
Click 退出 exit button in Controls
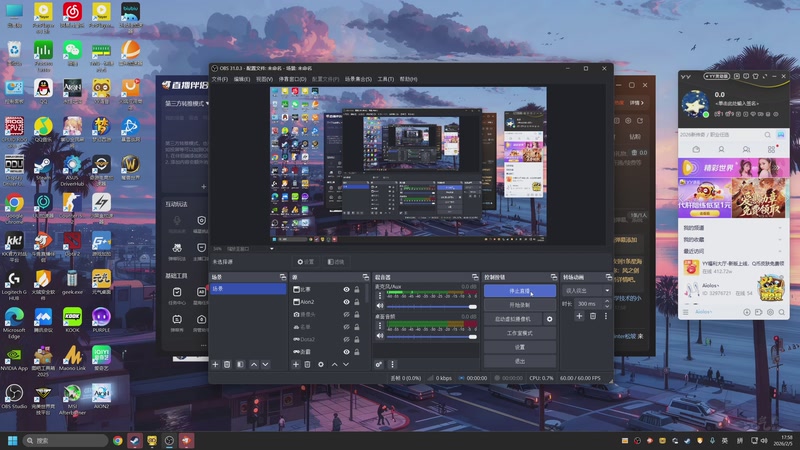click(x=519, y=361)
